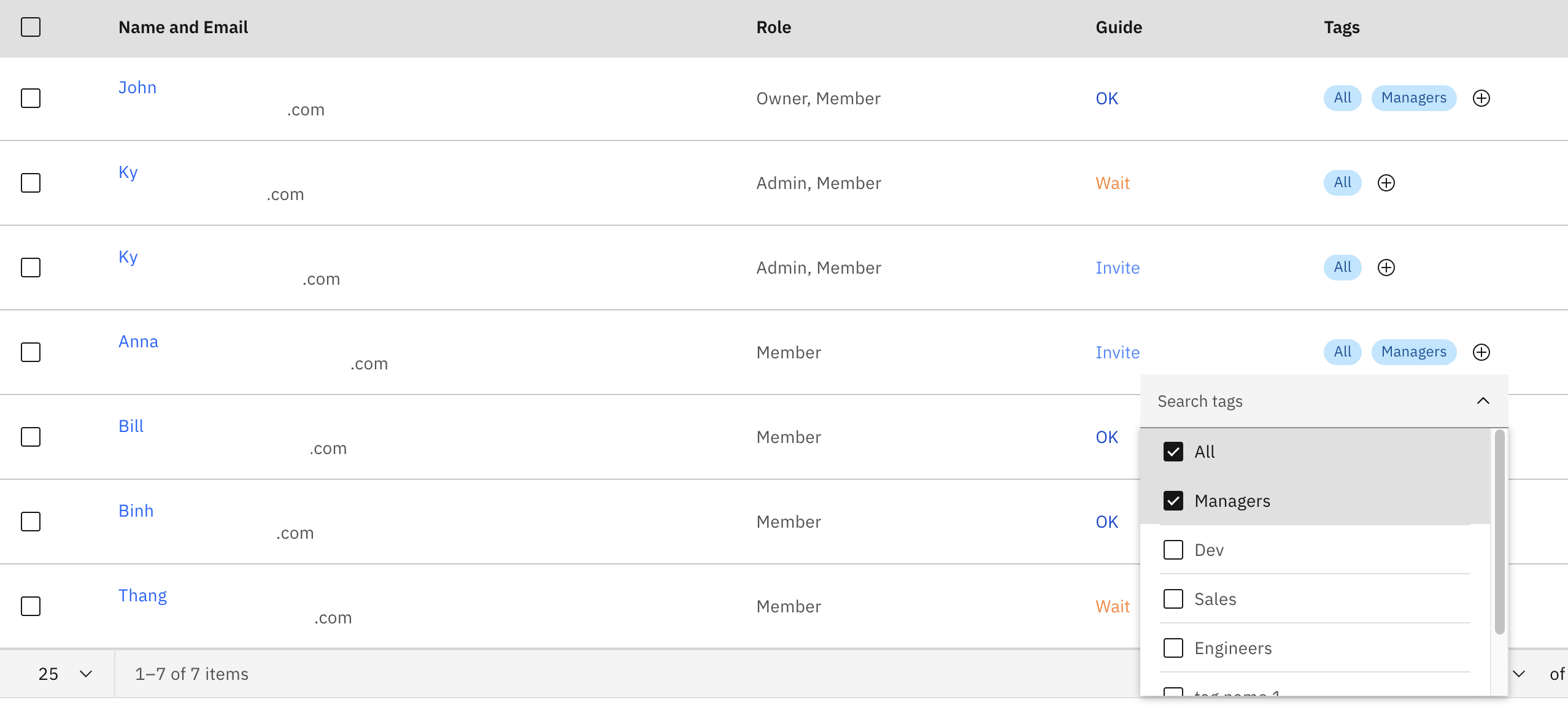Collapse the Search tags dropdown chevron
The height and width of the screenshot is (713, 1568).
point(1483,401)
